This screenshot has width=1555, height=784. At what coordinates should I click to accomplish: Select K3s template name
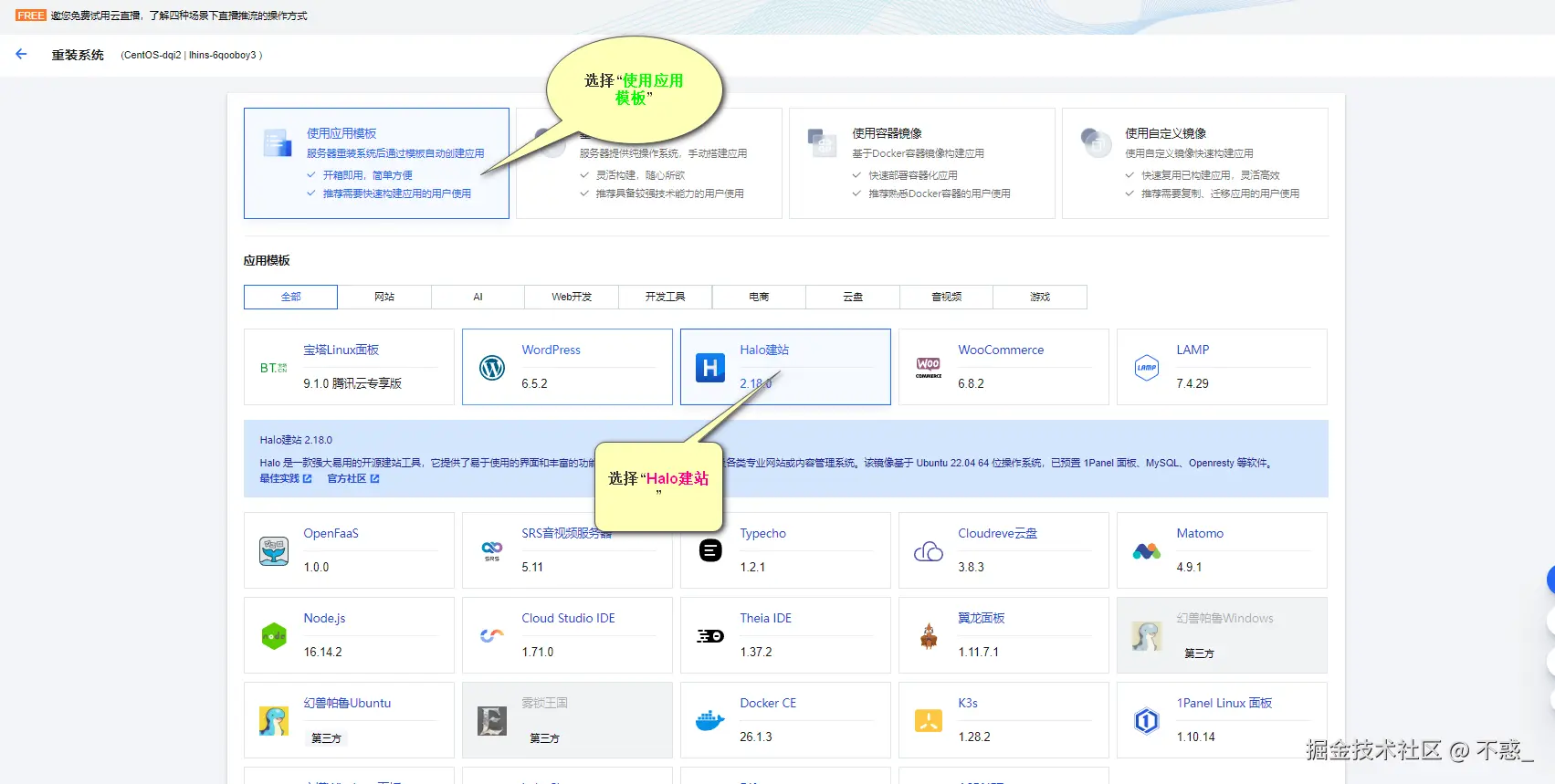[x=968, y=703]
